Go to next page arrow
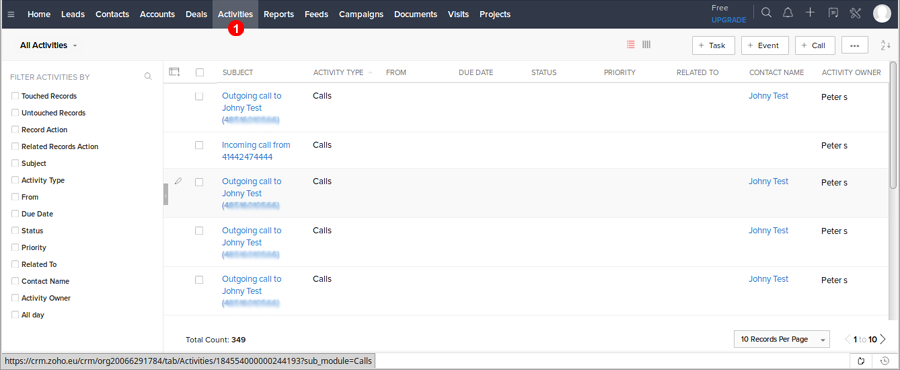900x370 pixels. [x=883, y=340]
